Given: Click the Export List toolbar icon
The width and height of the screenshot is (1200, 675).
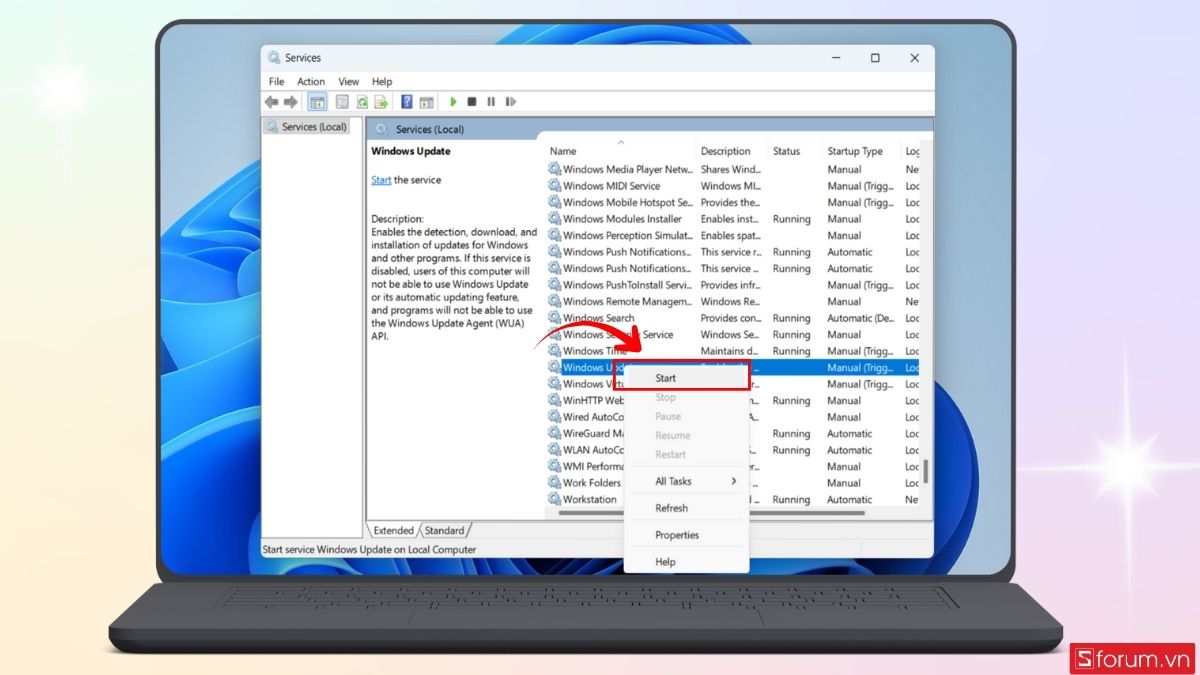Looking at the screenshot, I should coord(381,102).
